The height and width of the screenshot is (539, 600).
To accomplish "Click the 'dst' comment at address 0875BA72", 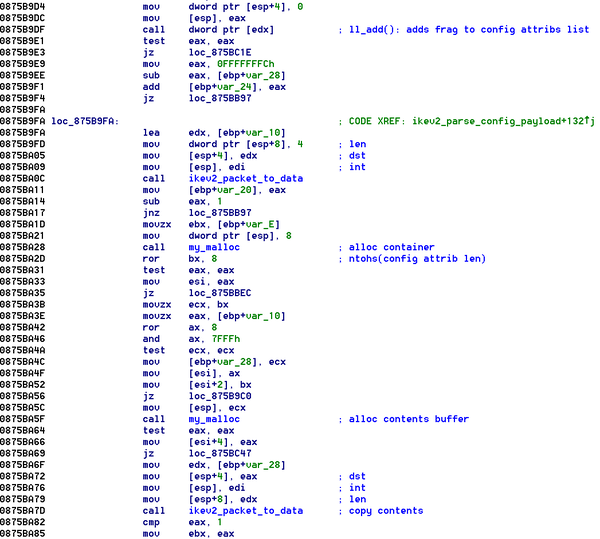I will pos(357,477).
